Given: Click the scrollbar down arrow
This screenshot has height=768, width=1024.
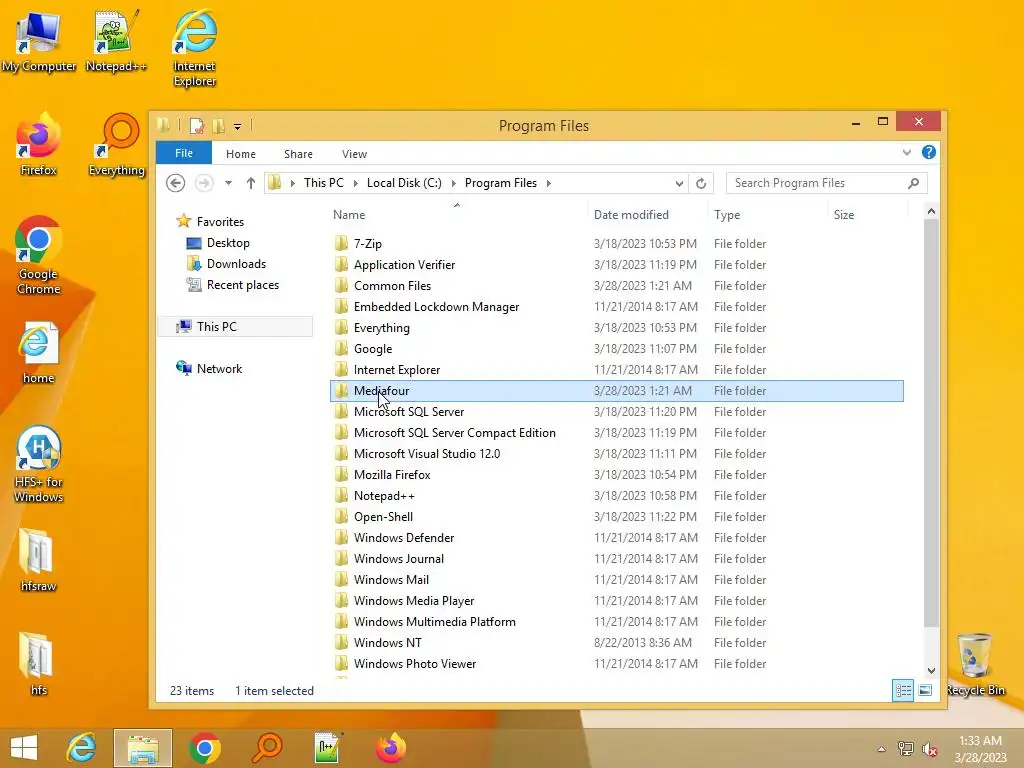Looking at the screenshot, I should [931, 671].
